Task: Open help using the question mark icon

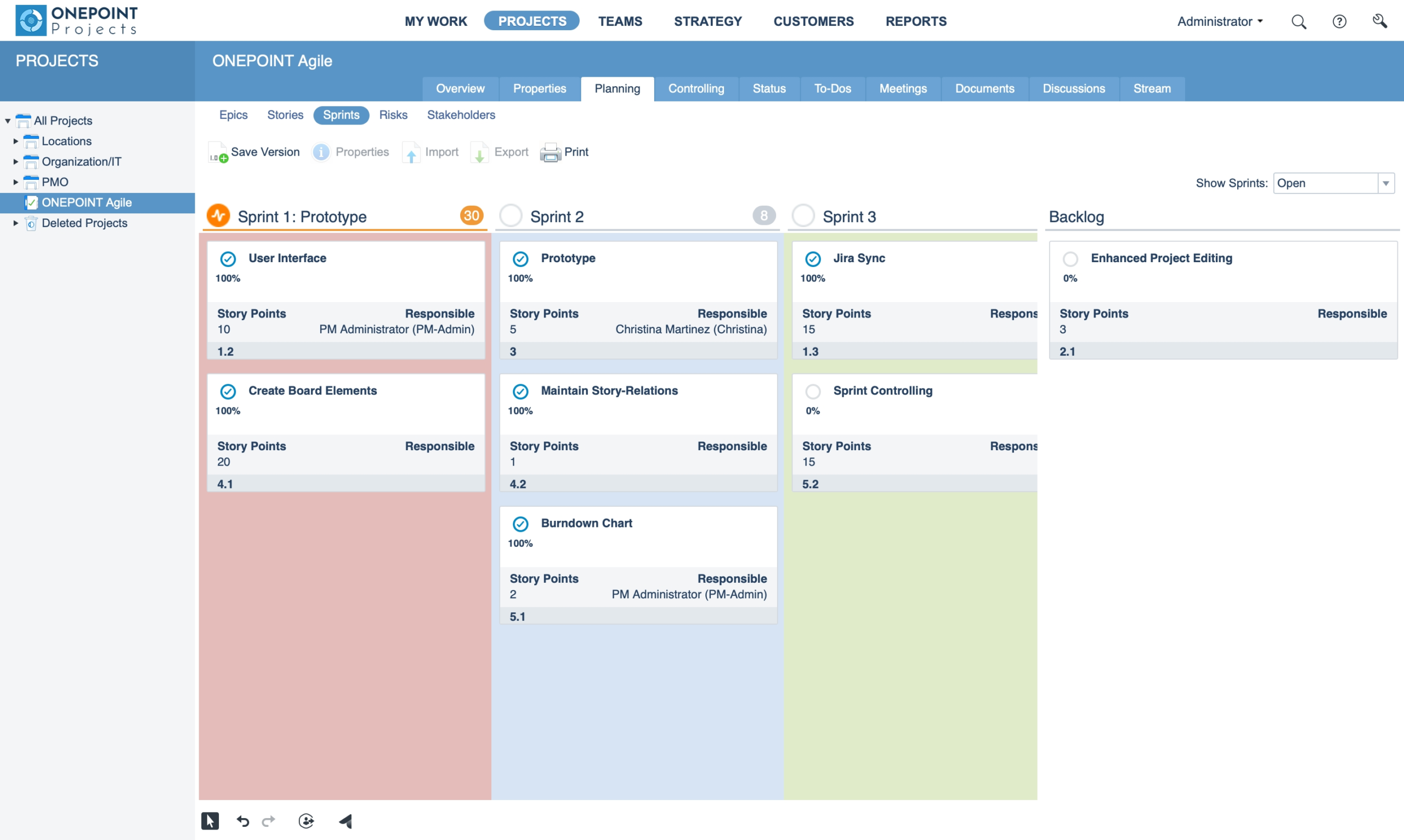Action: [1339, 21]
